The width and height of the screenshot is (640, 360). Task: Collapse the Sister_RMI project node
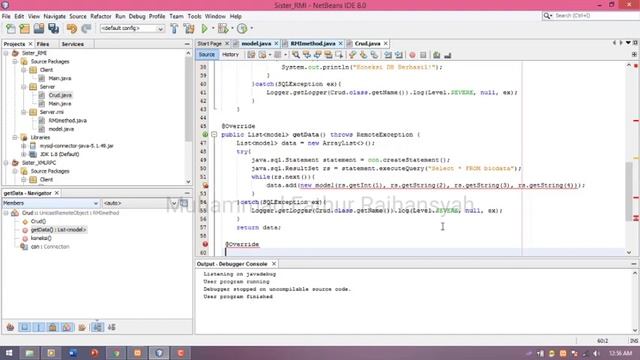click(x=6, y=53)
